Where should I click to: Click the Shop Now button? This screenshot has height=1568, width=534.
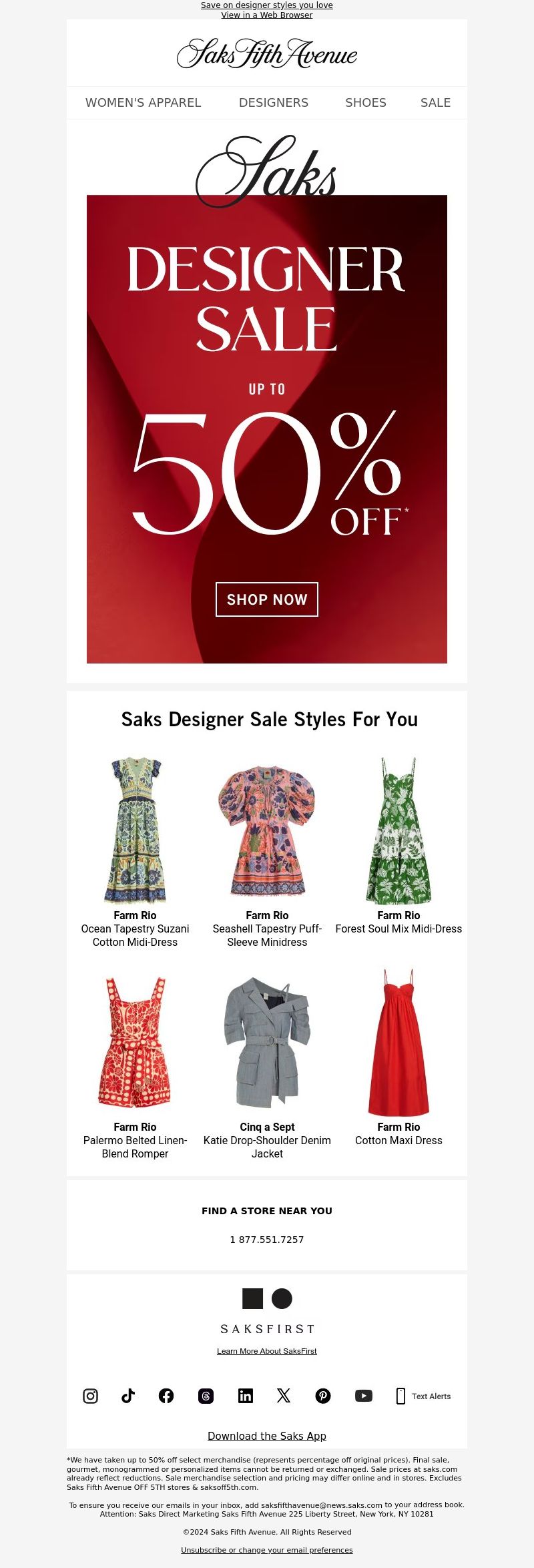(267, 599)
